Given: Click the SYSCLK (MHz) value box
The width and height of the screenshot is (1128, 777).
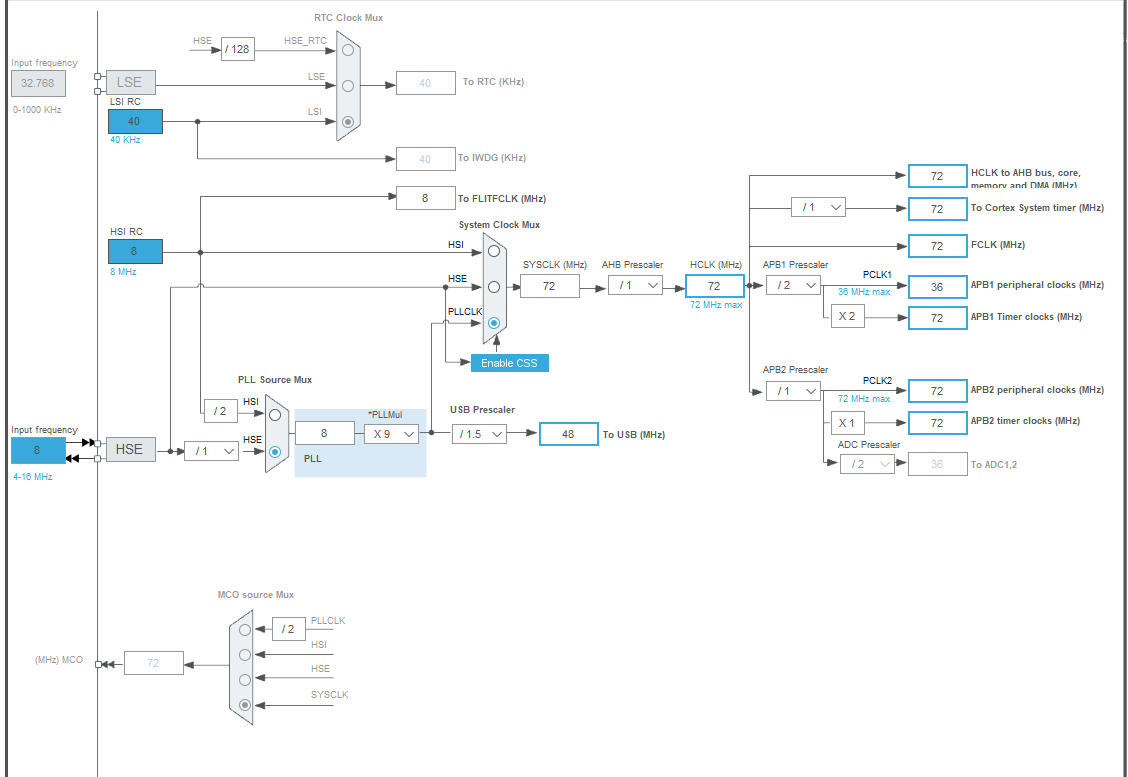Looking at the screenshot, I should [x=550, y=286].
